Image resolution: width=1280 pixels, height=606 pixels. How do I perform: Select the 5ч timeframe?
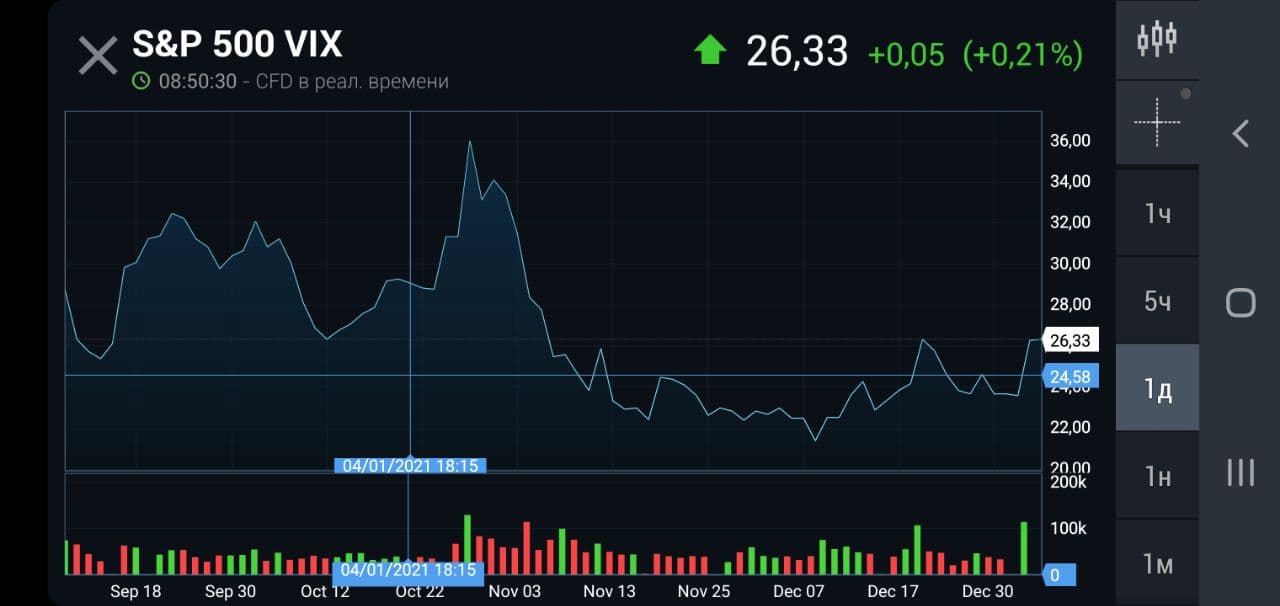click(x=1157, y=300)
